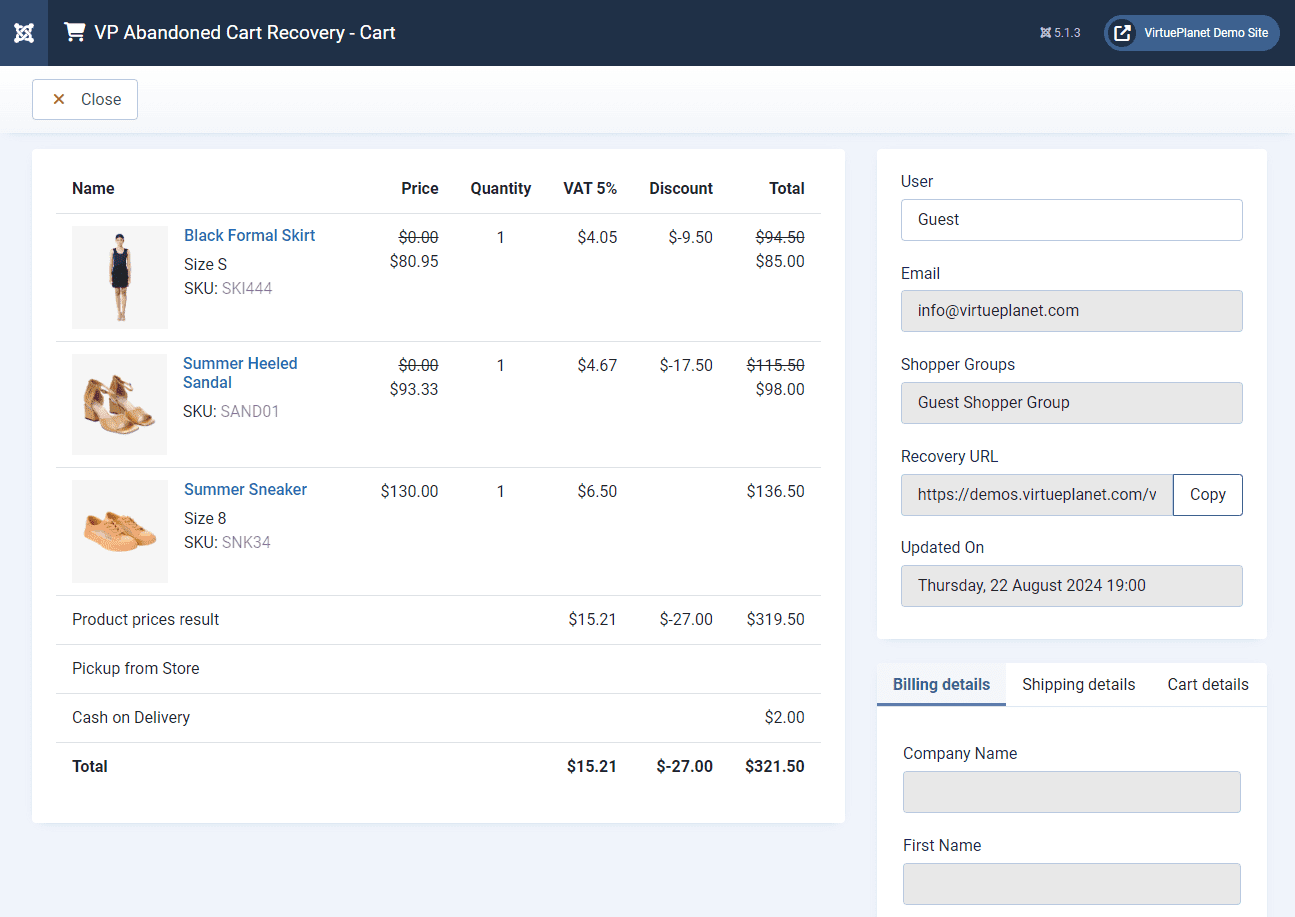Image resolution: width=1295 pixels, height=917 pixels.
Task: Click the Product prices result label
Action: 146,620
